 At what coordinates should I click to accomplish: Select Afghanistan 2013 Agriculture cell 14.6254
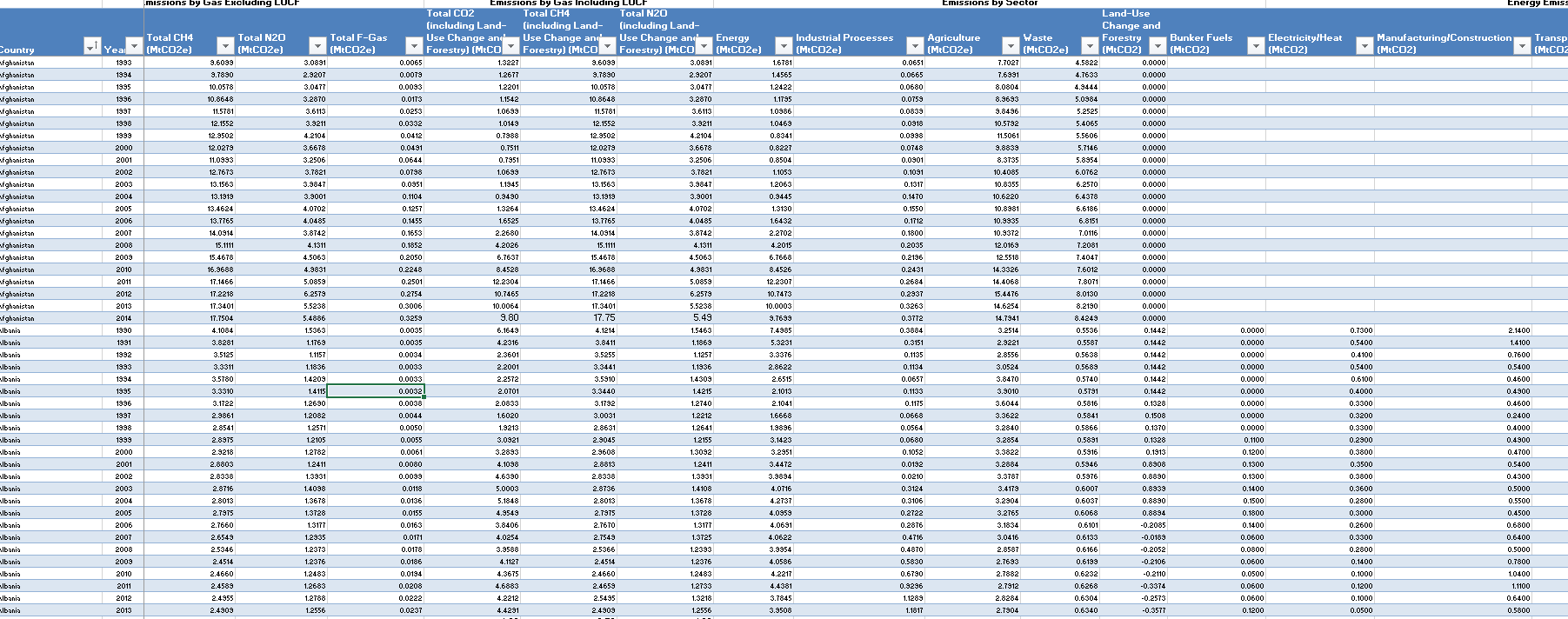pos(973,306)
